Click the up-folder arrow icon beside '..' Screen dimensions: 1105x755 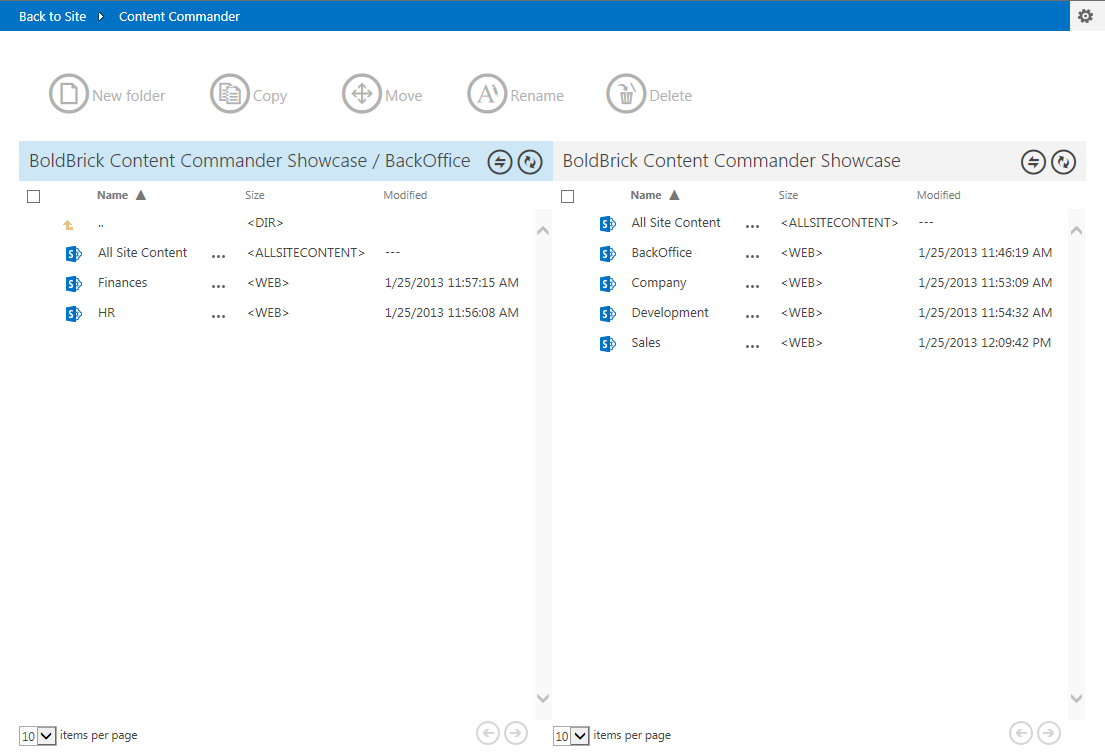pyautogui.click(x=68, y=225)
